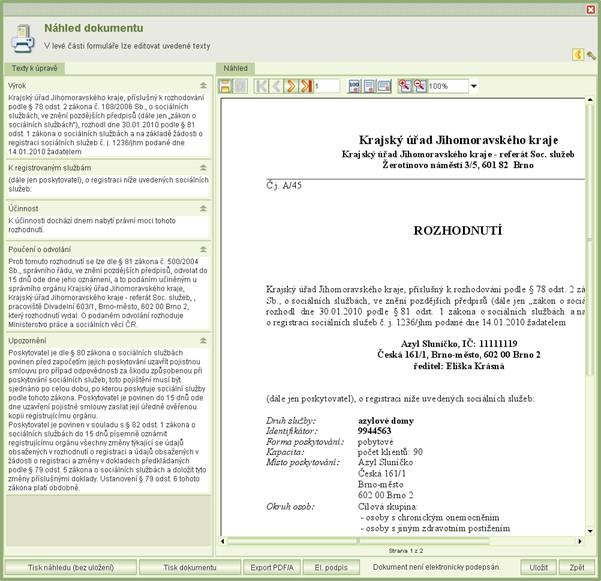Click 'počet klientů: 90' capacity text
Screen dimensions: 601x581
(390, 452)
